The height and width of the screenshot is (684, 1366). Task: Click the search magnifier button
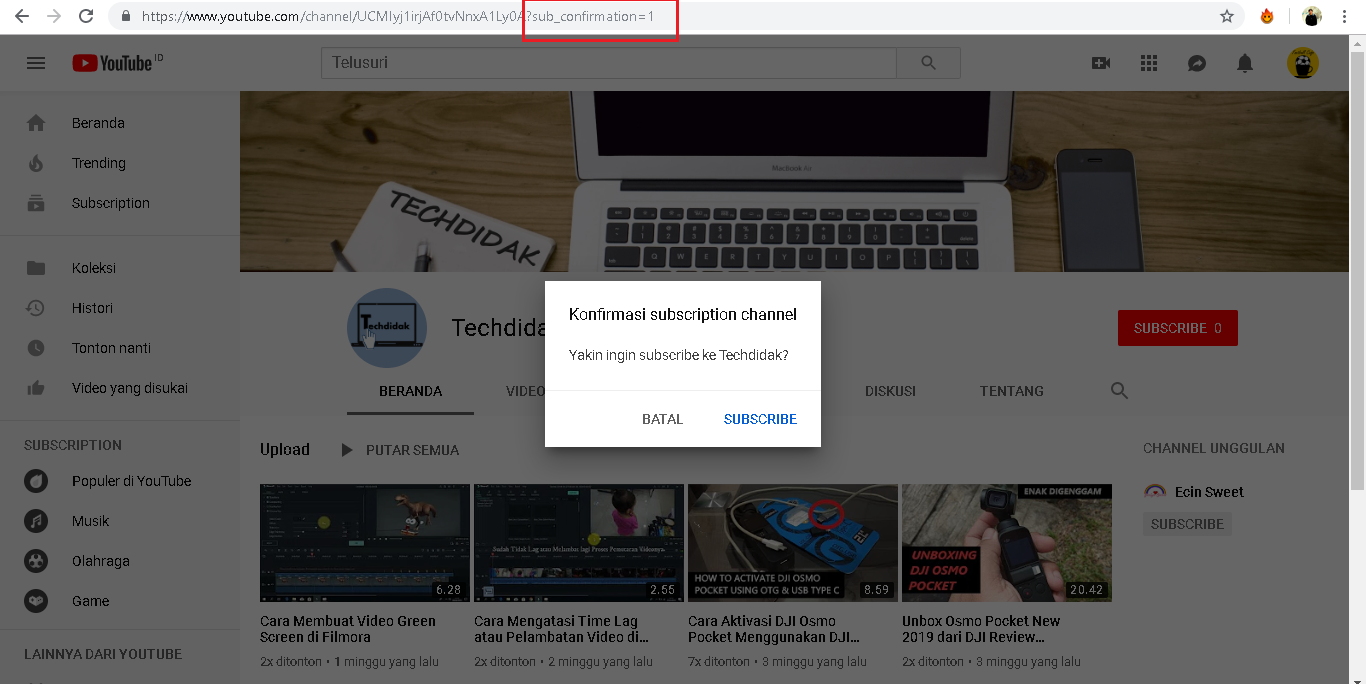928,62
